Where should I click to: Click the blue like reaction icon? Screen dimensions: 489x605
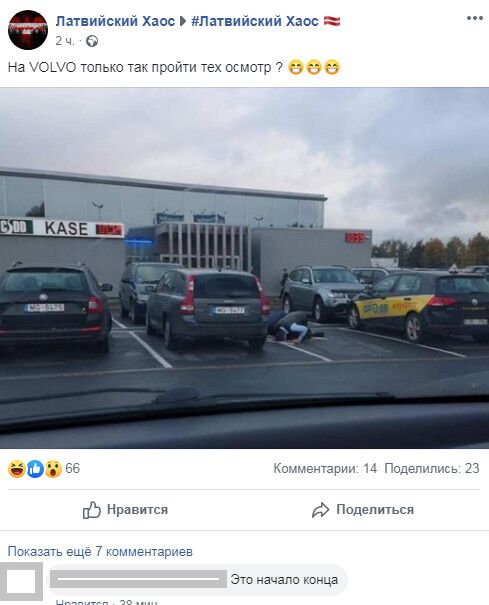click(35, 469)
